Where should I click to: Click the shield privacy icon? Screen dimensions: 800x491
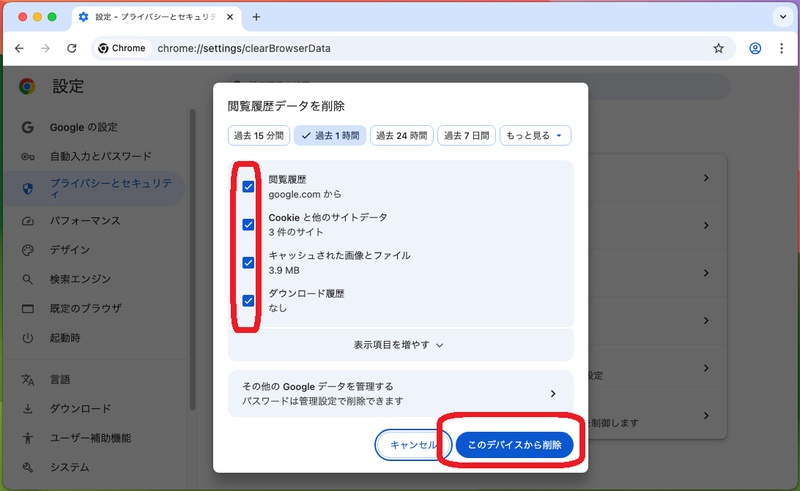28,188
